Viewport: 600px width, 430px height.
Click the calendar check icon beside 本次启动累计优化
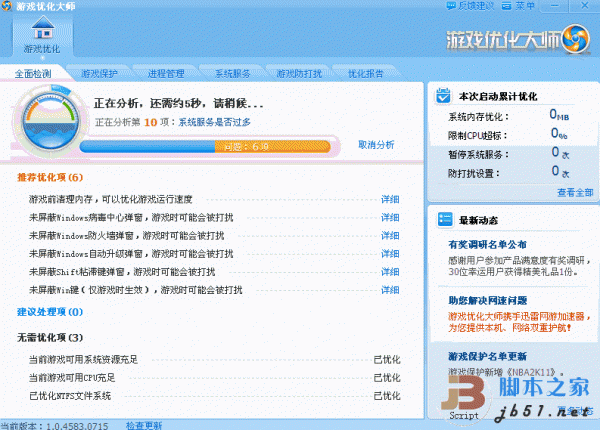tap(443, 96)
